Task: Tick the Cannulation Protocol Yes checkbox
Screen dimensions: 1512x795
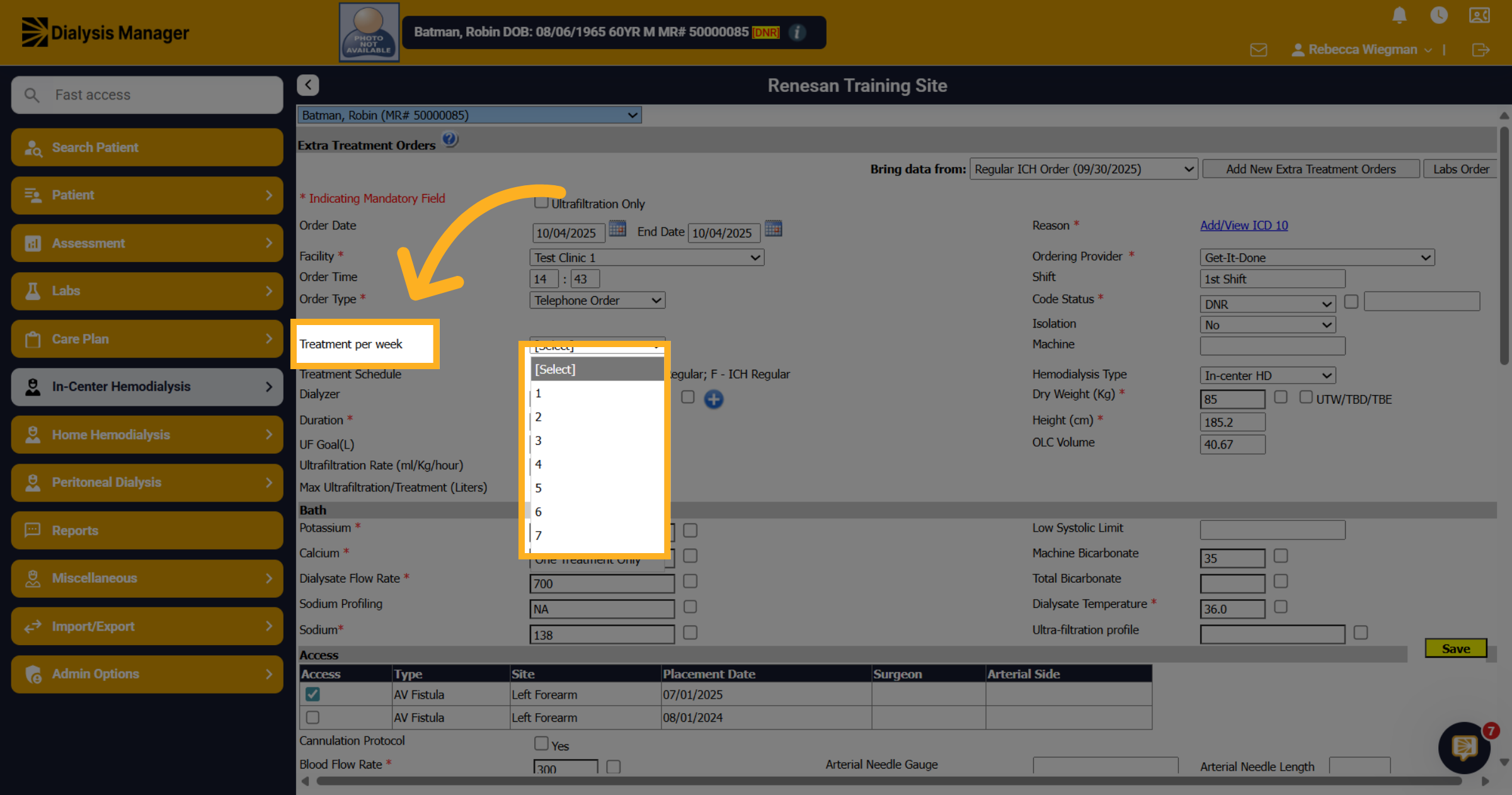Action: pos(541,743)
